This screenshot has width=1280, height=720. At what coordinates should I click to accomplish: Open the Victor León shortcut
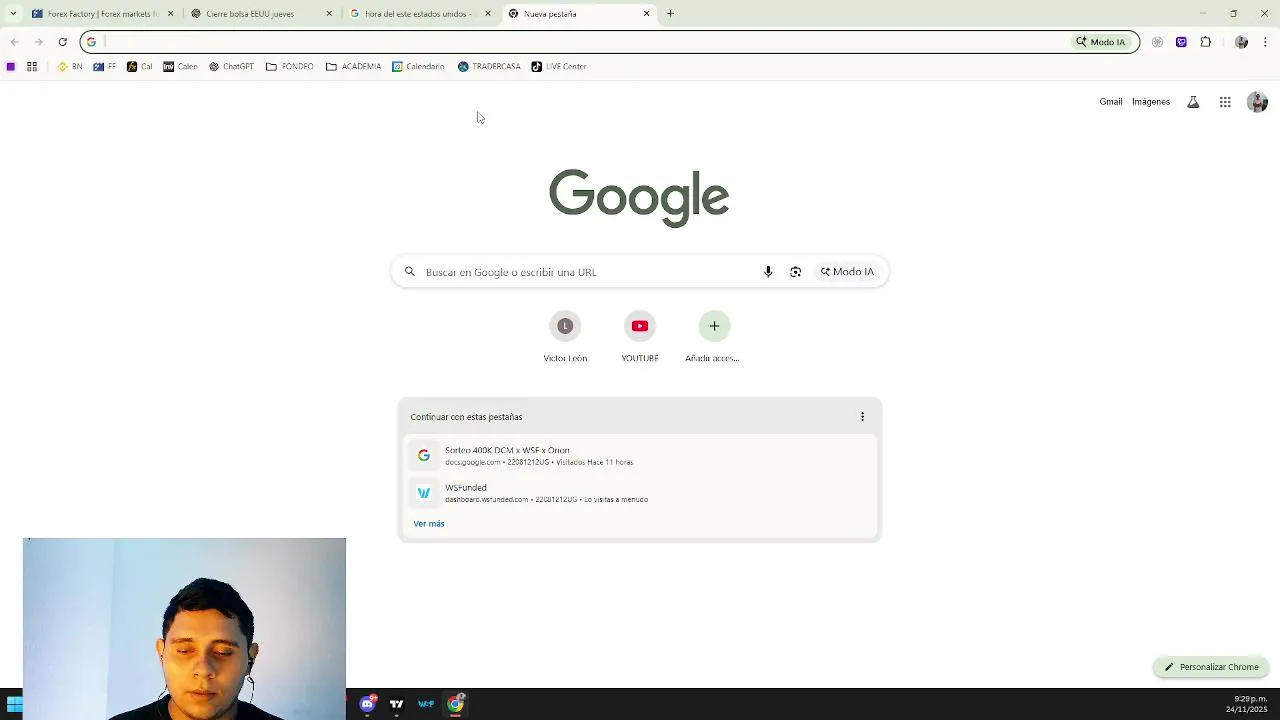tap(565, 337)
